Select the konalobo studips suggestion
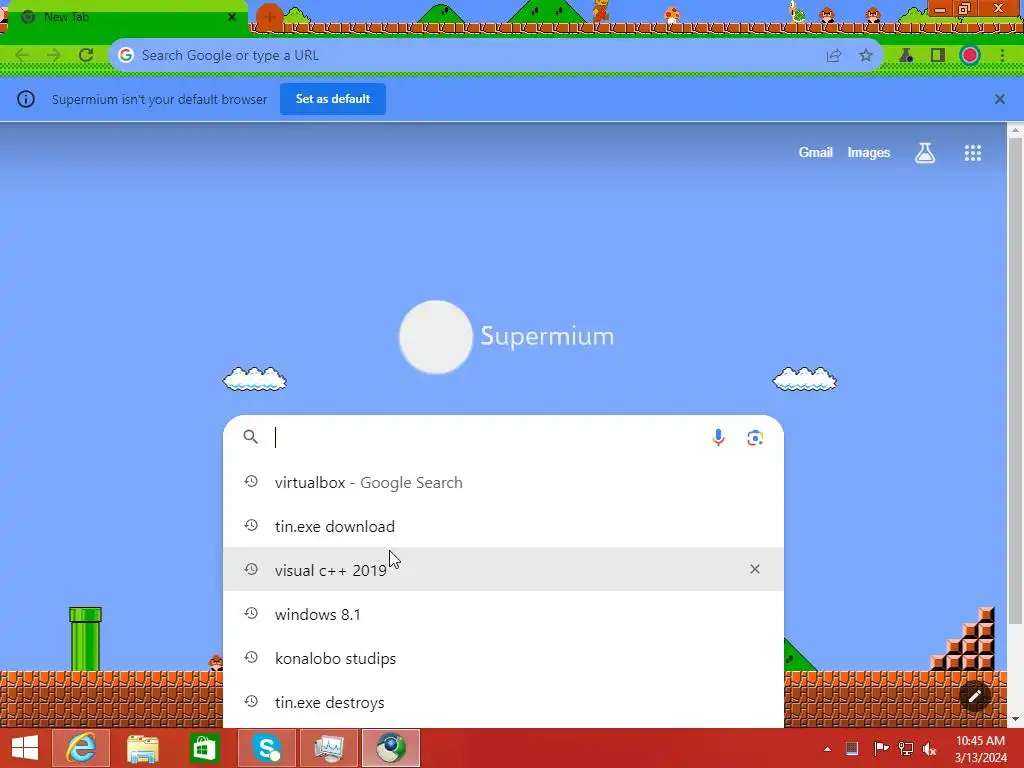The width and height of the screenshot is (1024, 768). point(503,658)
